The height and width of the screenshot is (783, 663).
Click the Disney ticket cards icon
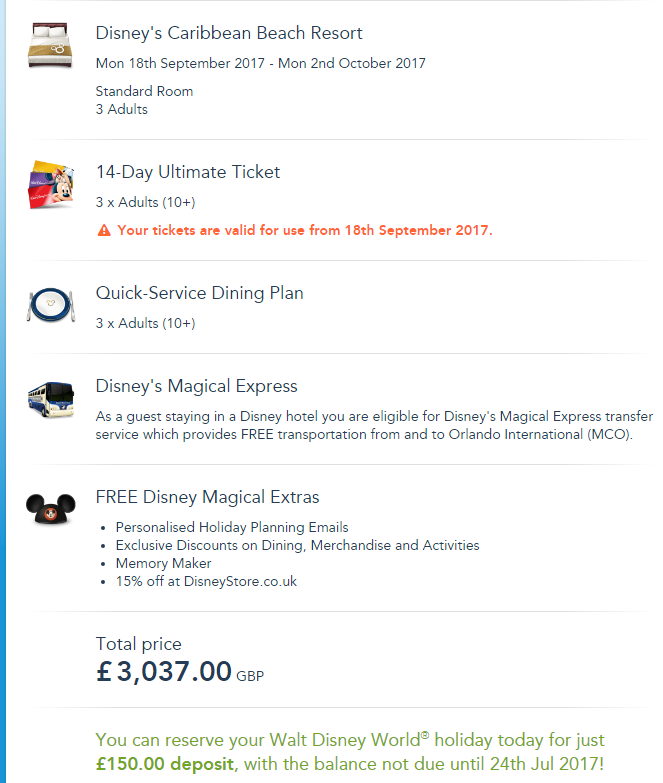[51, 183]
